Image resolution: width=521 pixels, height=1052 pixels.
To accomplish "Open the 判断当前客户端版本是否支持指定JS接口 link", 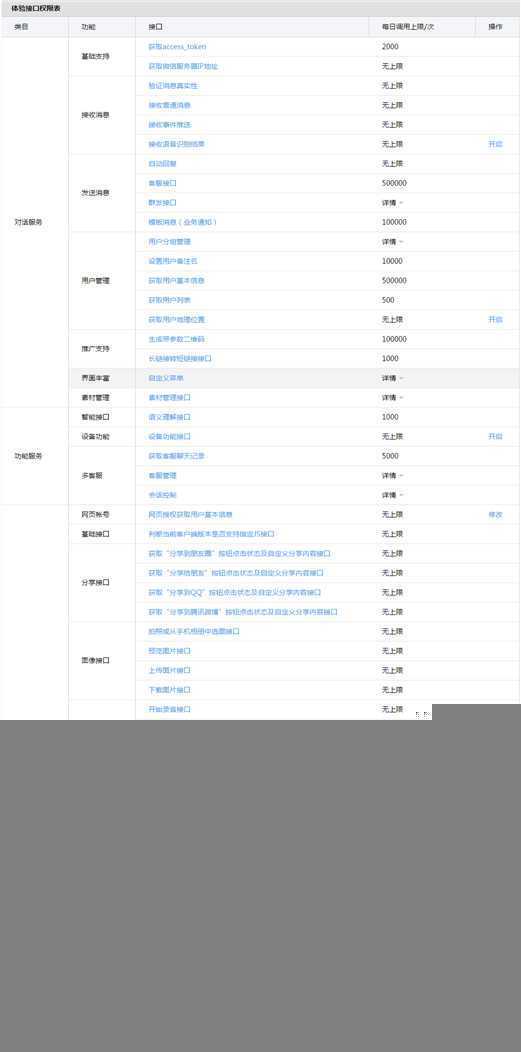I will coord(211,534).
